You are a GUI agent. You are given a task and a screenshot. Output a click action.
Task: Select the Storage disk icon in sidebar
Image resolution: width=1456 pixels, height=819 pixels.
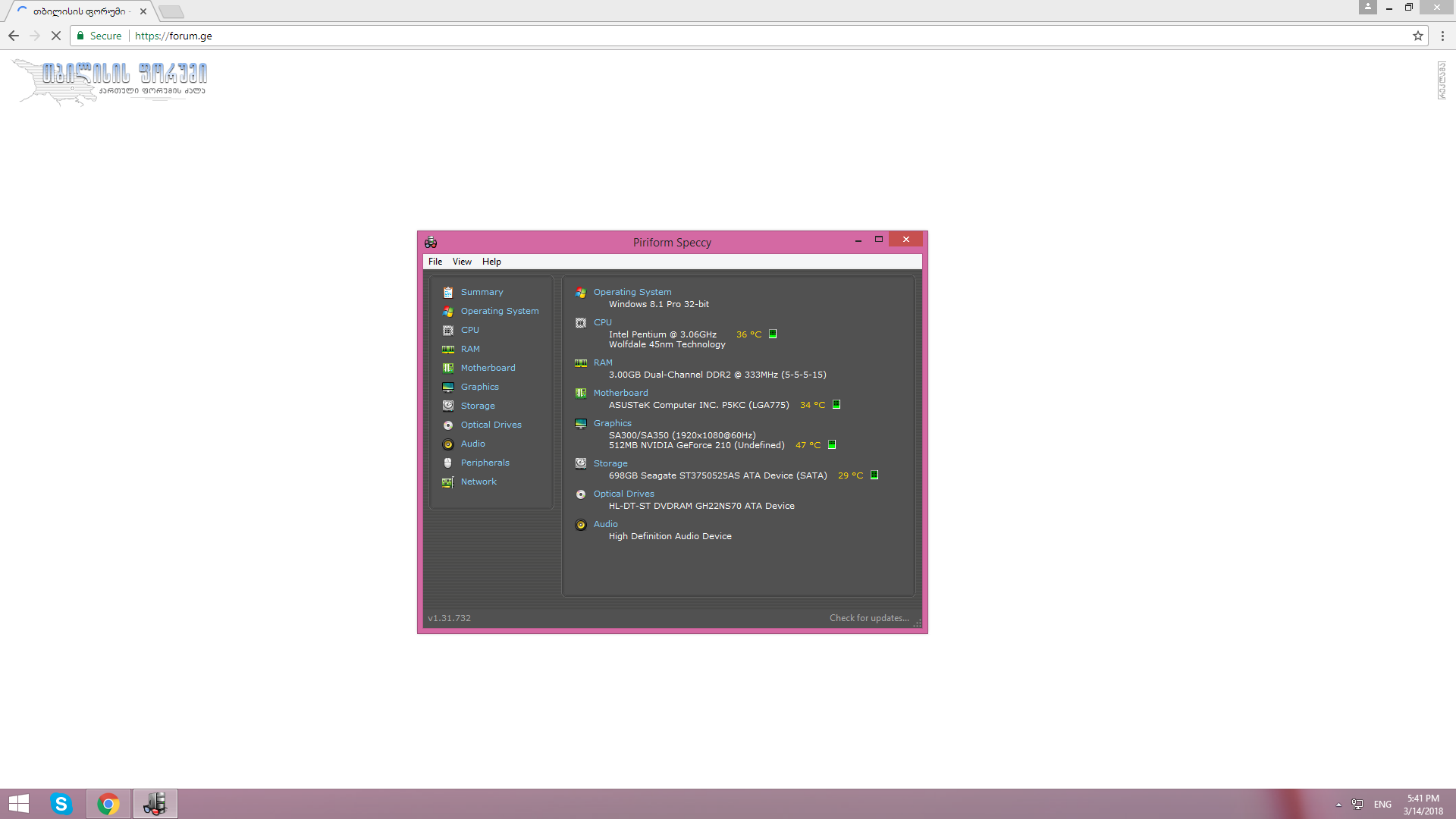pos(448,406)
